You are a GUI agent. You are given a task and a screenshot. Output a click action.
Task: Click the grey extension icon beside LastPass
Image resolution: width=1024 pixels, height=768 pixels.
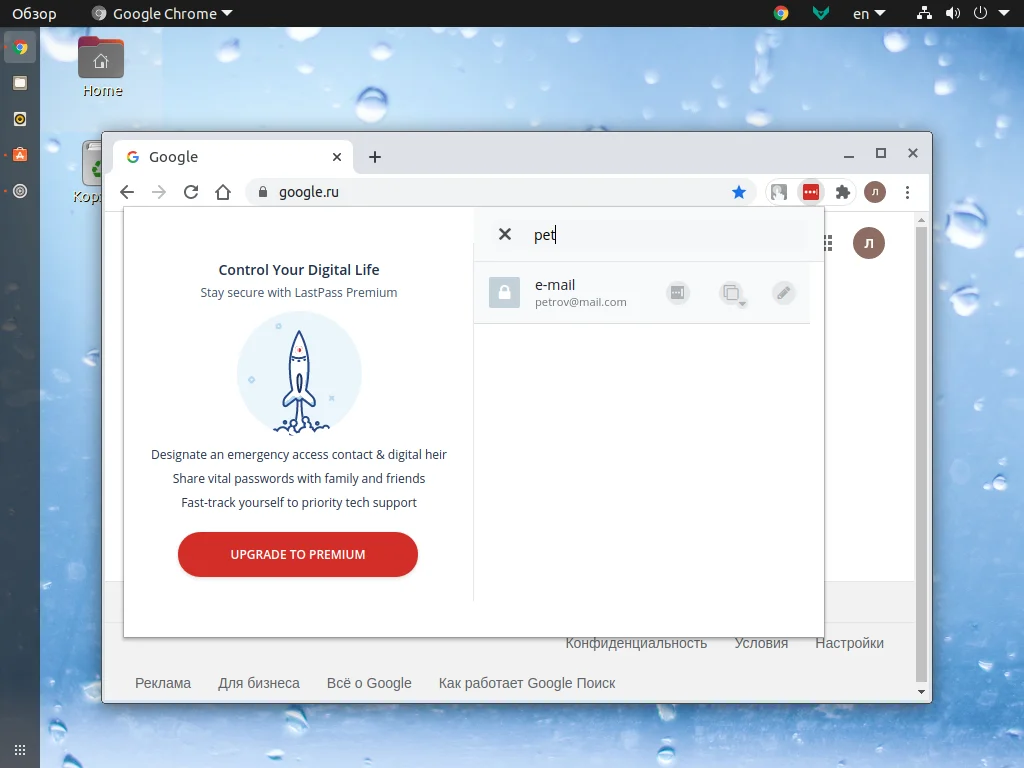point(778,192)
